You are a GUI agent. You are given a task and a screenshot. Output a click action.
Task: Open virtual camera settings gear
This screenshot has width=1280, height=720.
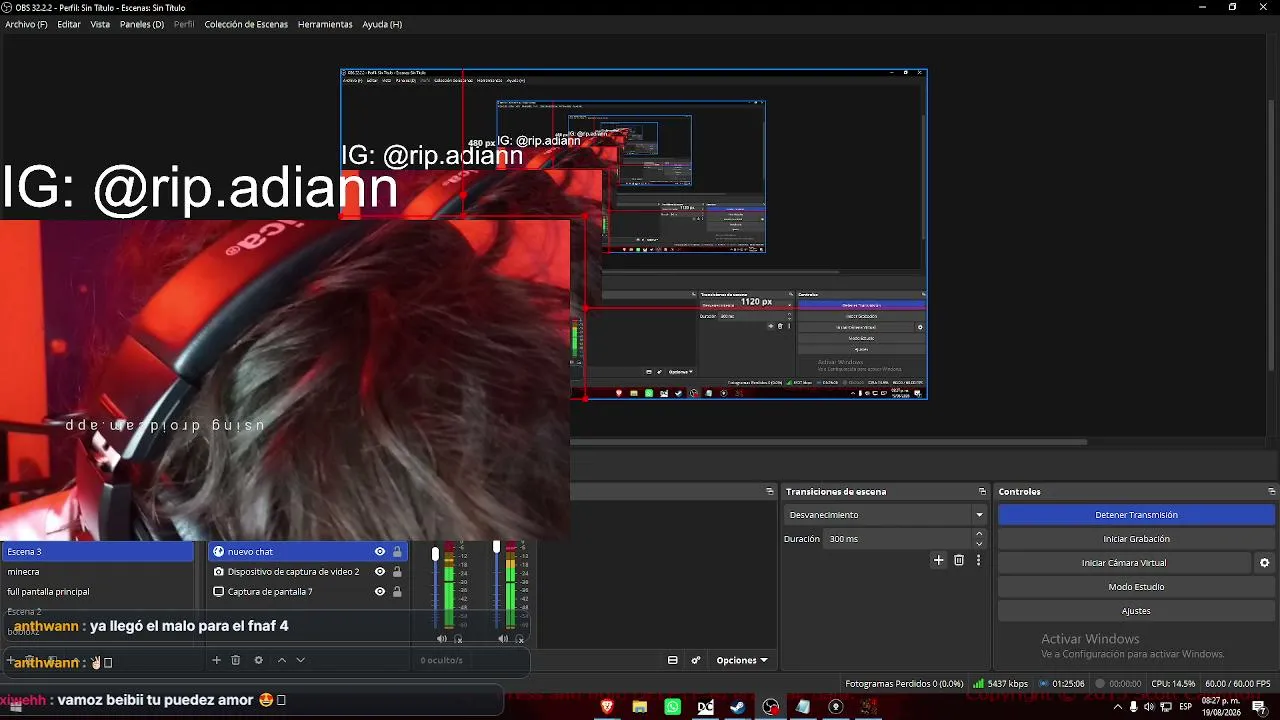tap(1264, 563)
